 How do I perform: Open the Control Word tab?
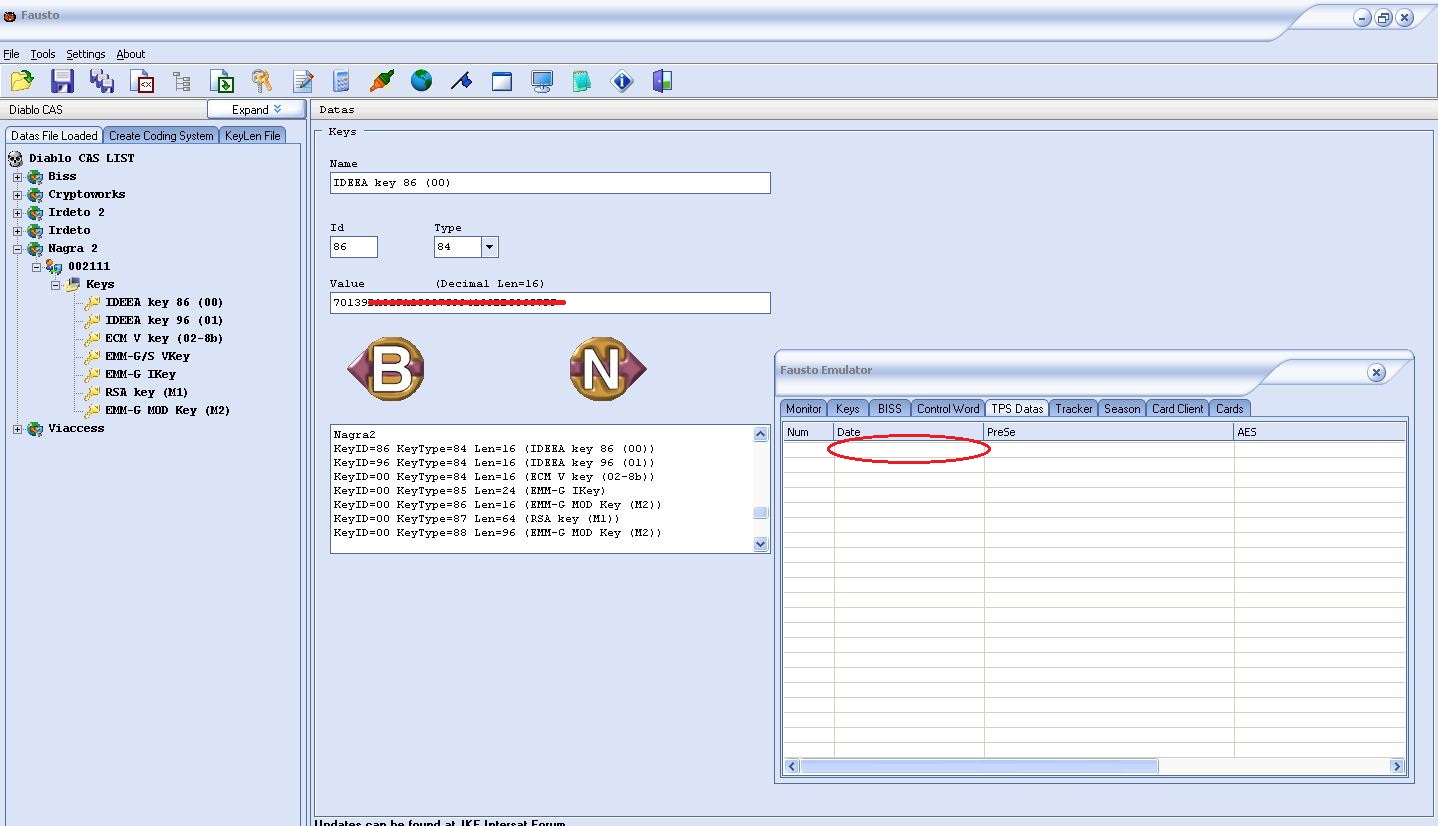click(948, 409)
